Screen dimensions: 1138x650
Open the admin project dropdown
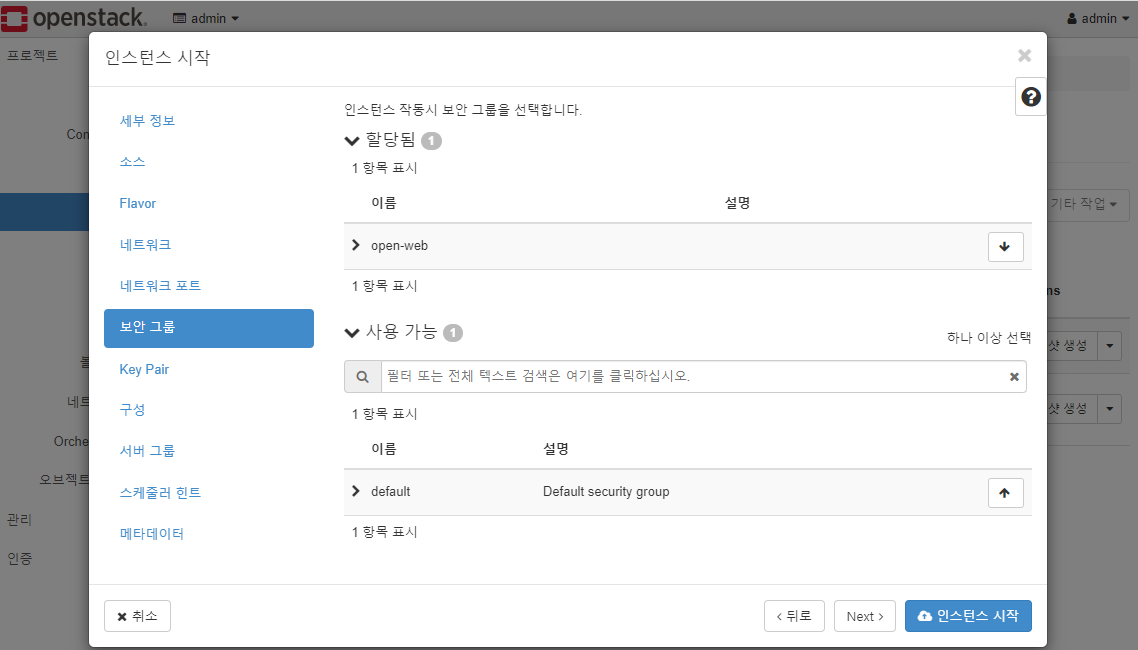point(206,18)
